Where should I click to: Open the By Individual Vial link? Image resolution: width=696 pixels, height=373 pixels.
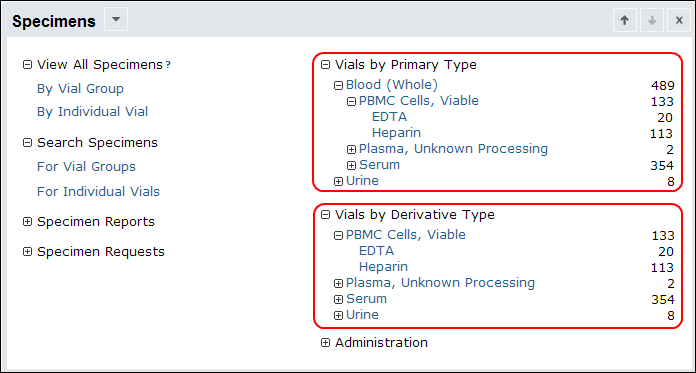point(92,112)
